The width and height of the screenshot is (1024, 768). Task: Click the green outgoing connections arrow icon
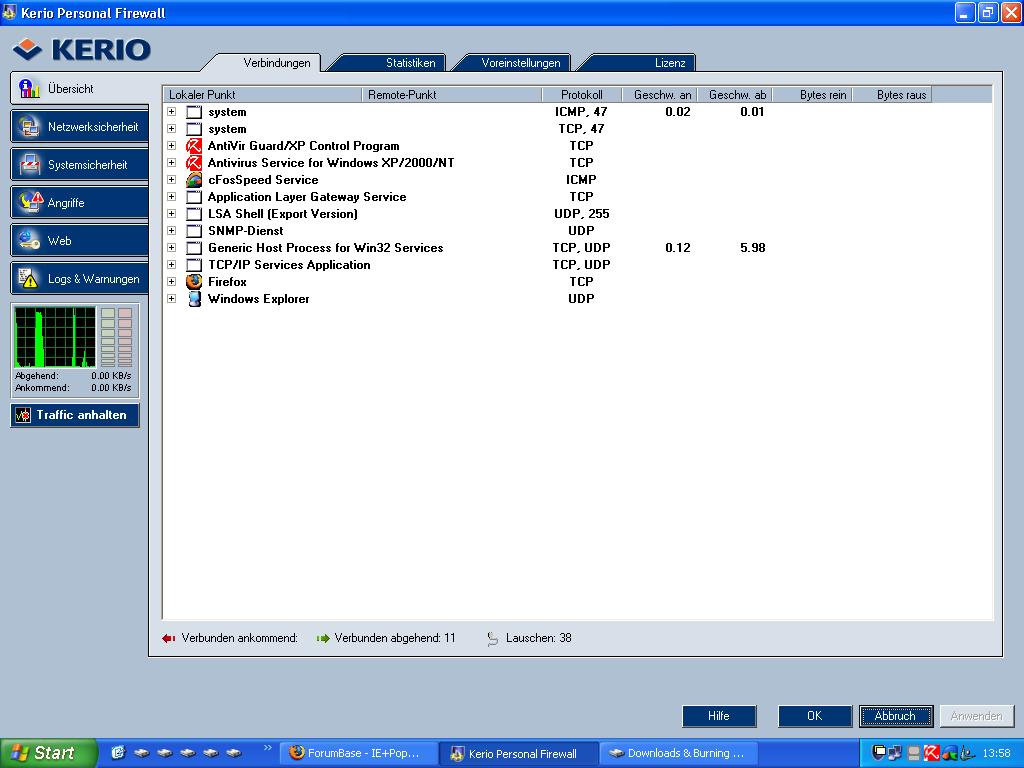[323, 638]
